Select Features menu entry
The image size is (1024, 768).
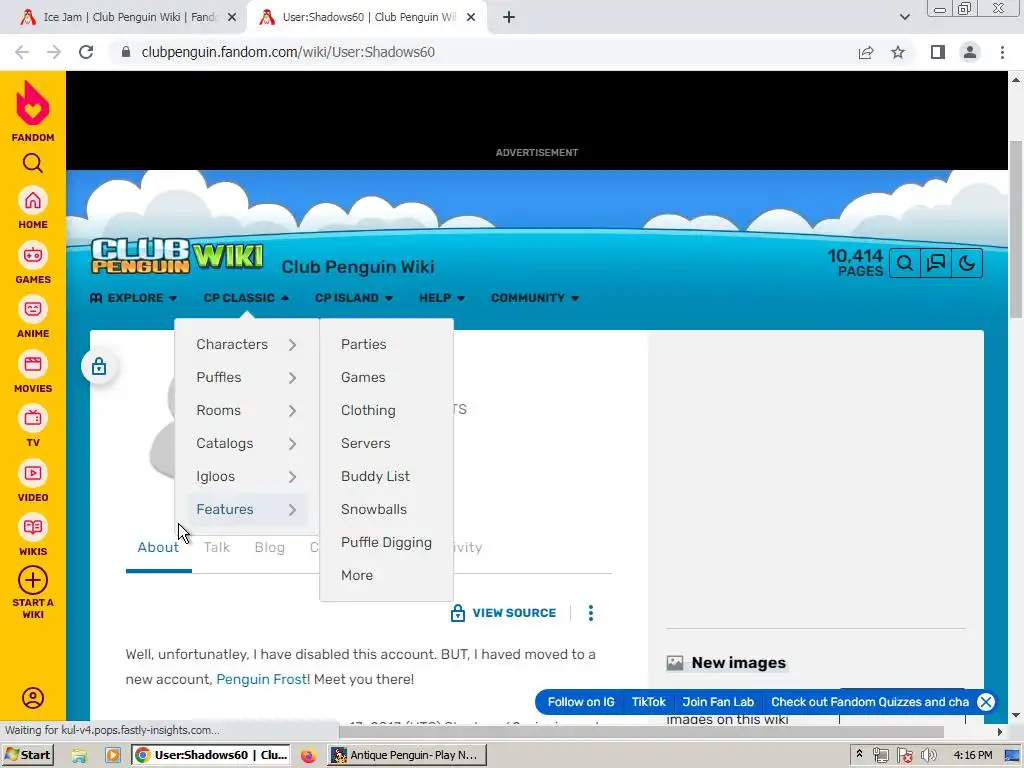click(x=246, y=509)
